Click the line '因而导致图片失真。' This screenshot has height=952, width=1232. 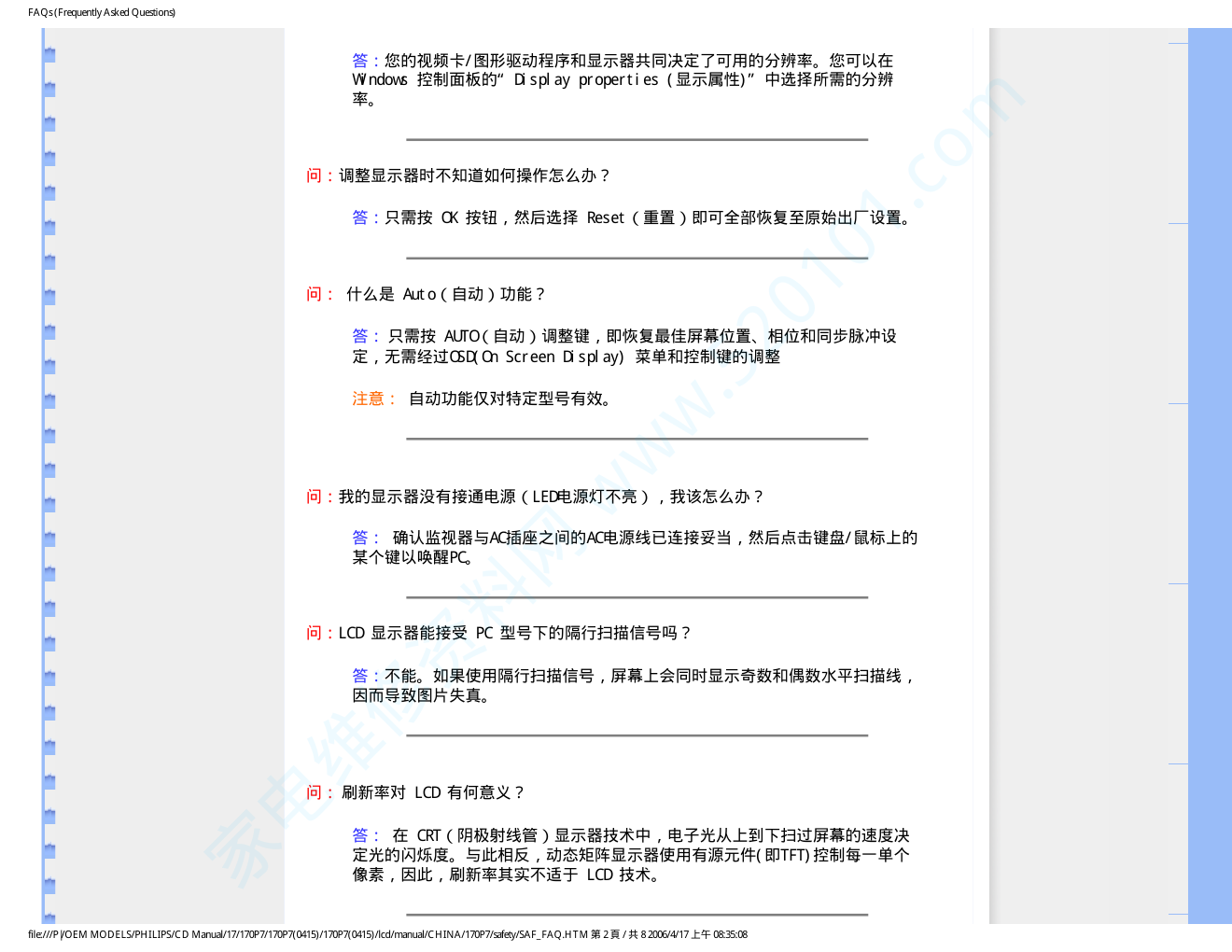pos(422,695)
